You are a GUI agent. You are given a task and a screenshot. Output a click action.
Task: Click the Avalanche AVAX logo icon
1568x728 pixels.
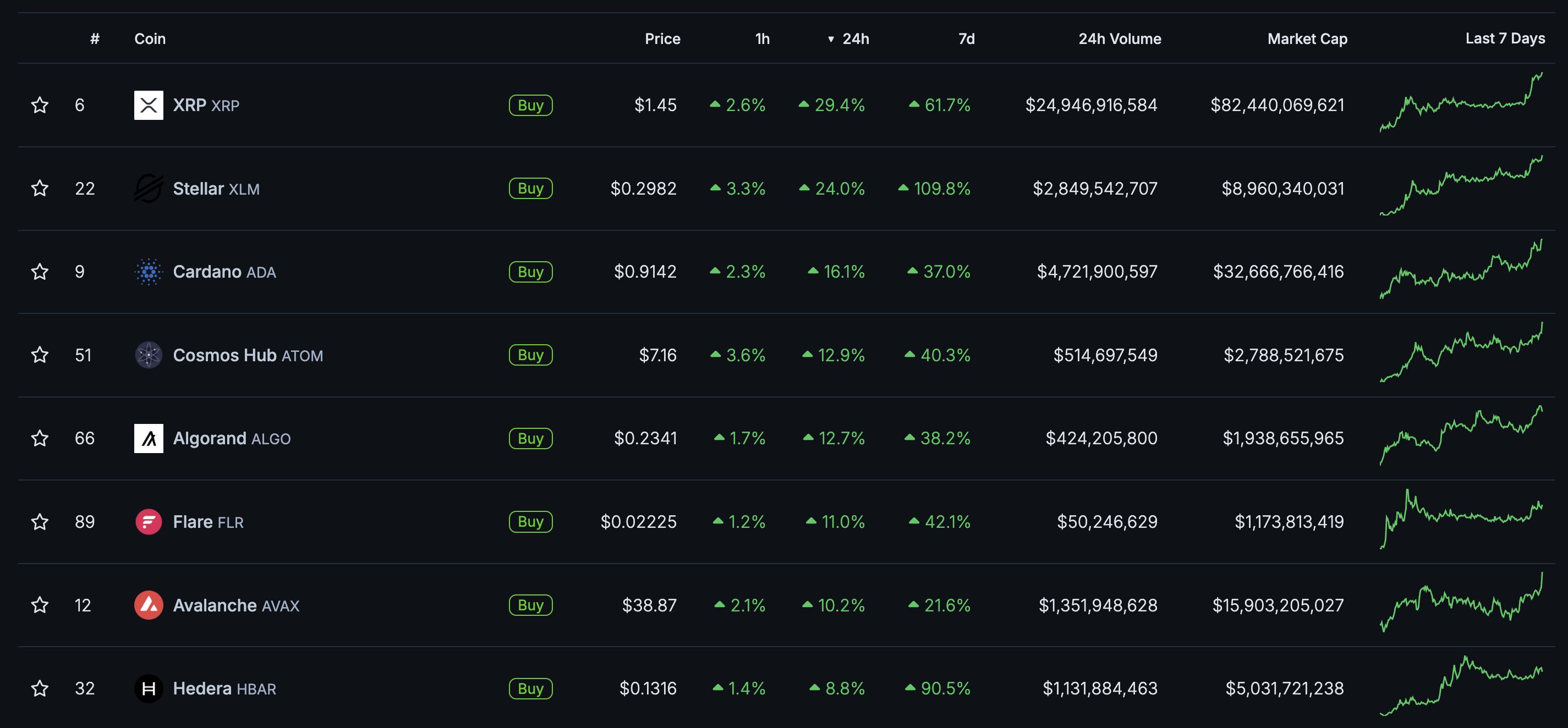click(x=149, y=605)
